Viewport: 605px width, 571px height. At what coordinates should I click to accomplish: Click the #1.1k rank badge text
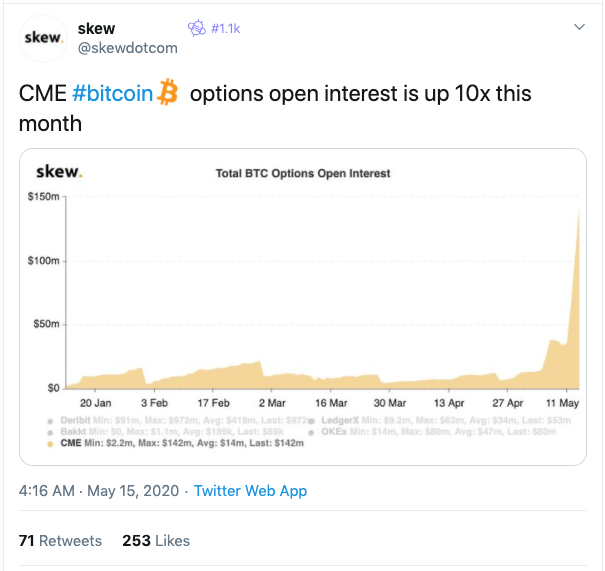tap(226, 29)
